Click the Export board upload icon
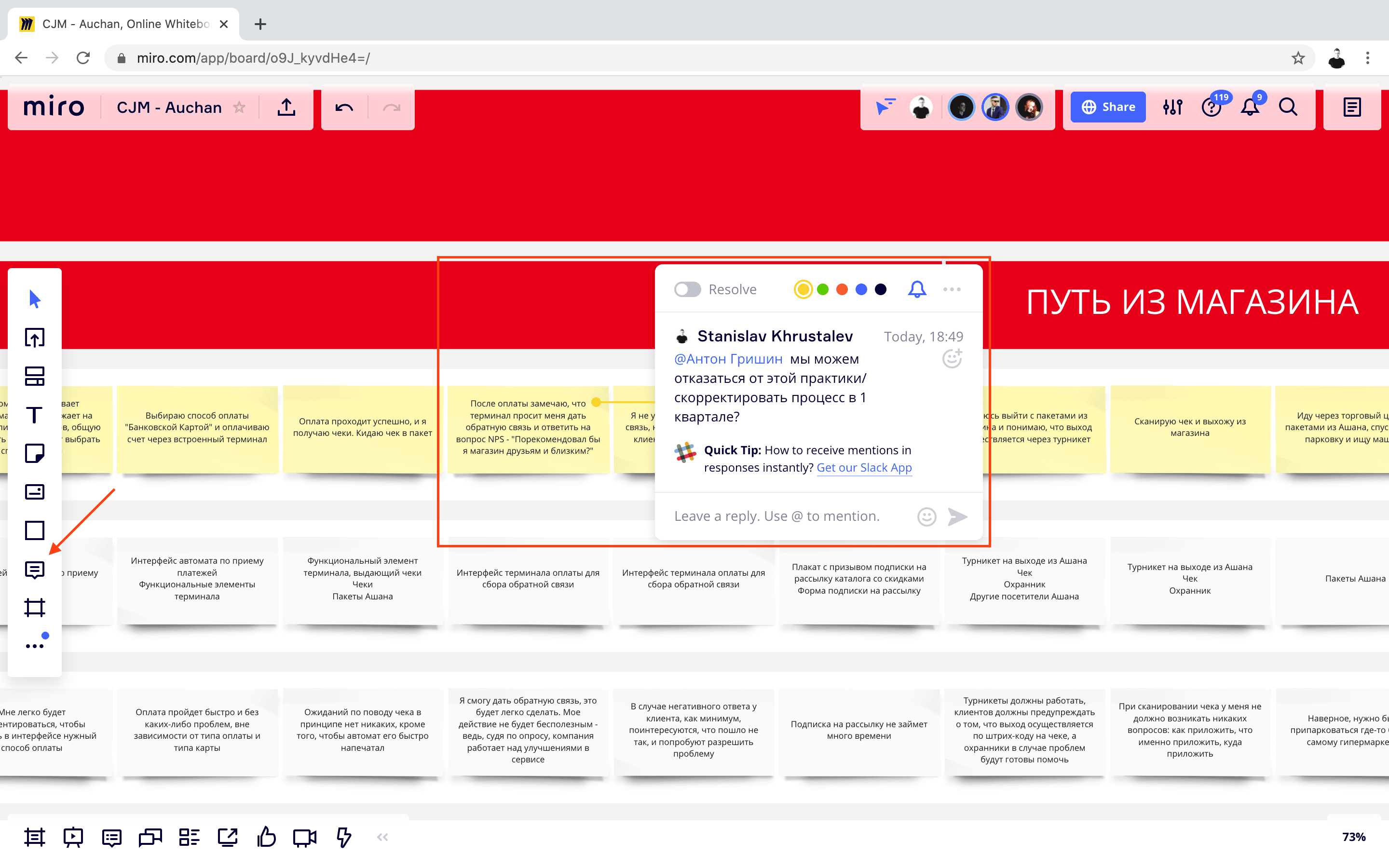Screen dimensions: 1389x868 [x=286, y=108]
